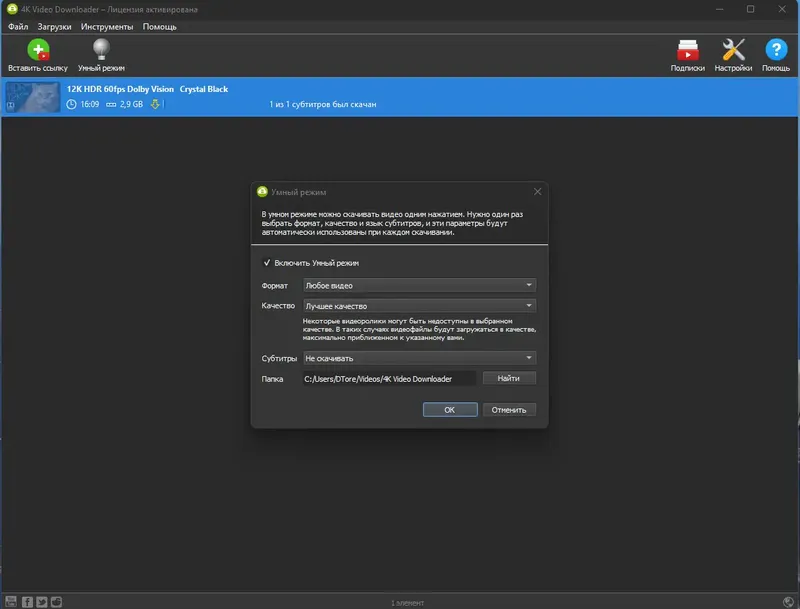The width and height of the screenshot is (800, 609).
Task: Click the Twitter icon in status bar
Action: coord(42,602)
